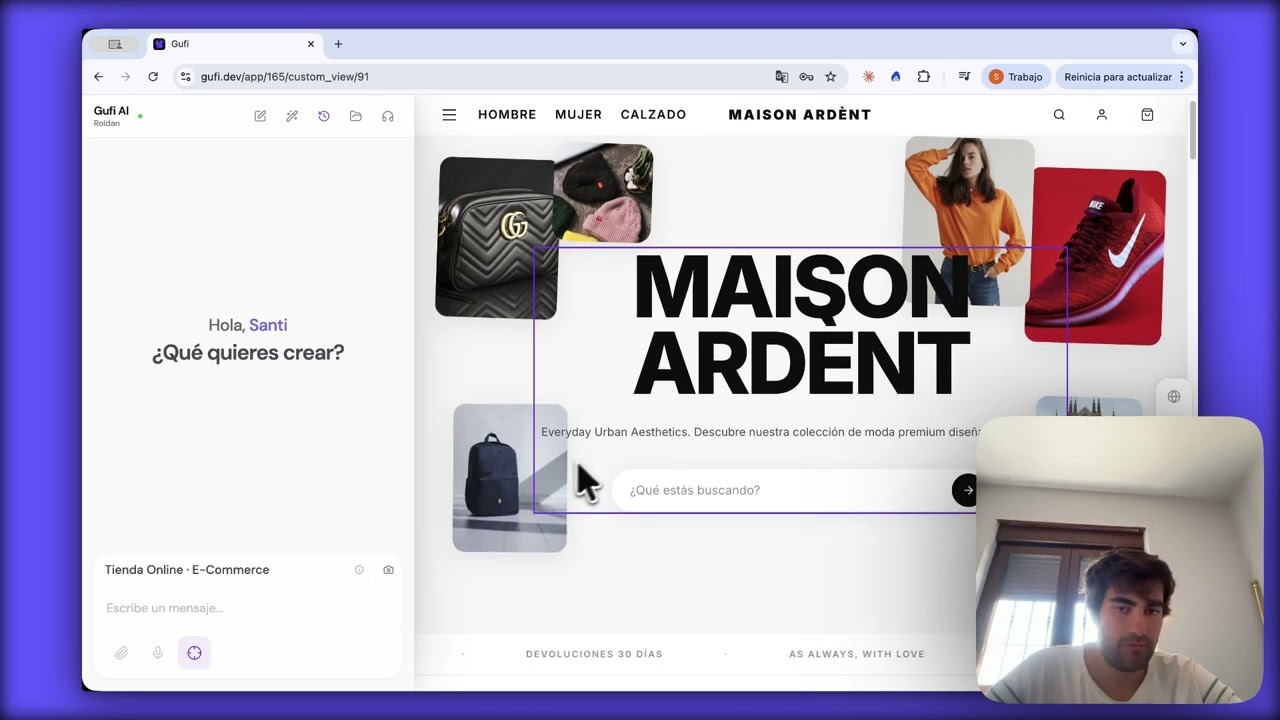Select the Gufi browser tab
The height and width of the screenshot is (720, 1280).
coord(234,44)
